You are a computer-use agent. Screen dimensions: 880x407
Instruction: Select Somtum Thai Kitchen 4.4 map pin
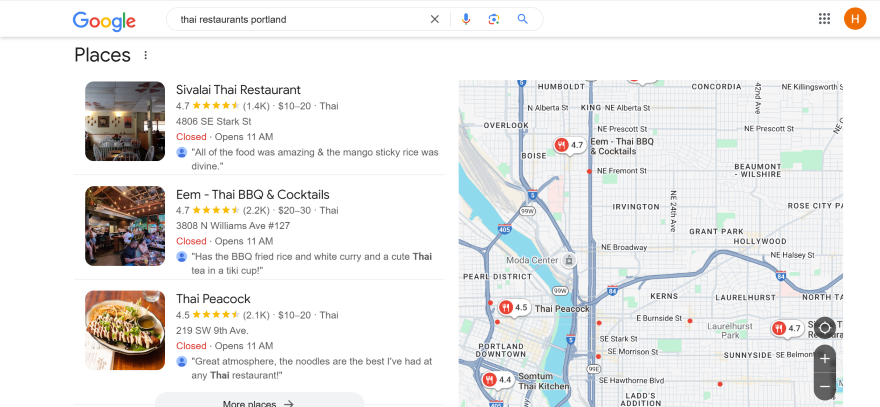pos(498,380)
